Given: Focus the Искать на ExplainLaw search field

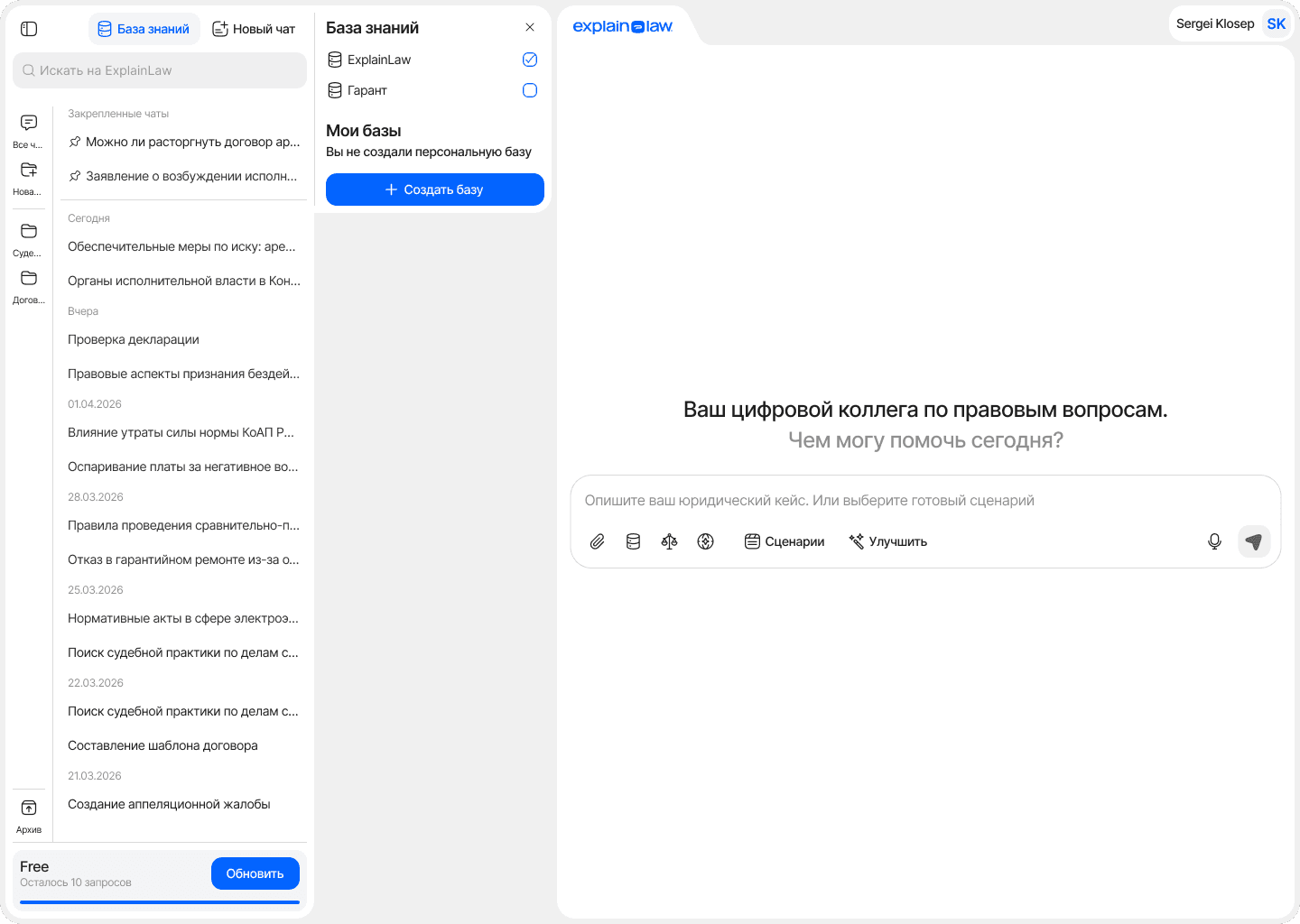Looking at the screenshot, I should 160,70.
